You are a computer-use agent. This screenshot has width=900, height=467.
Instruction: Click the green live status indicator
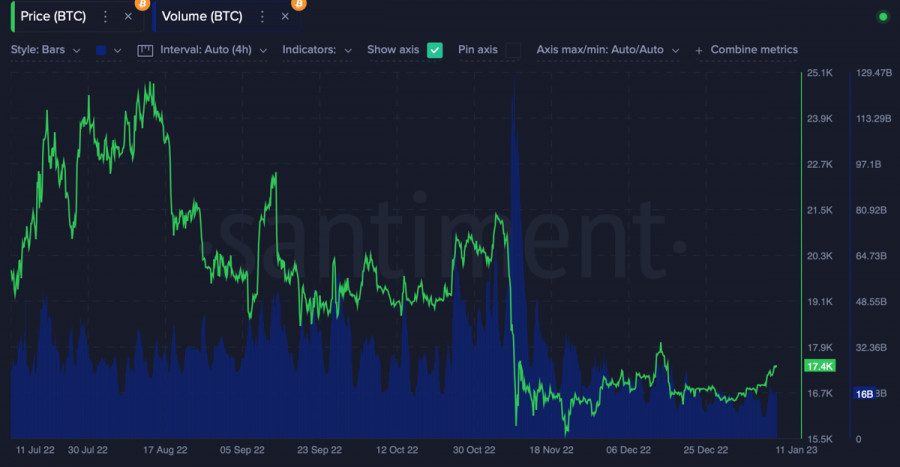coord(883,17)
